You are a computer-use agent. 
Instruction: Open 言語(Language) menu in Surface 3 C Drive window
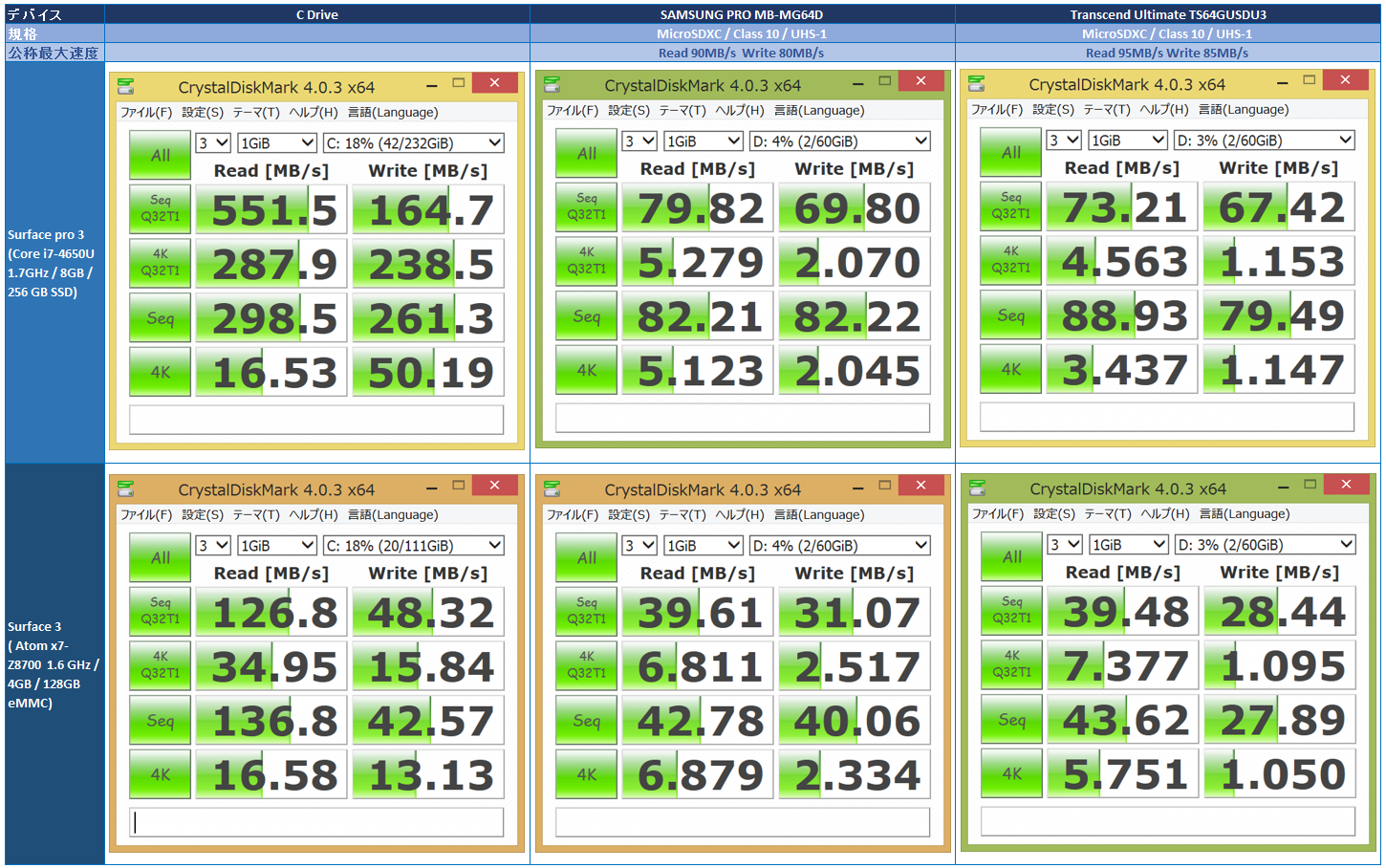(393, 514)
